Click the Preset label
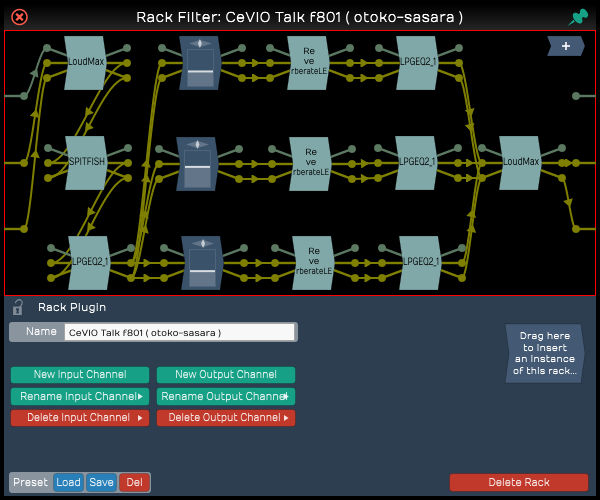600x500 pixels. (x=31, y=482)
